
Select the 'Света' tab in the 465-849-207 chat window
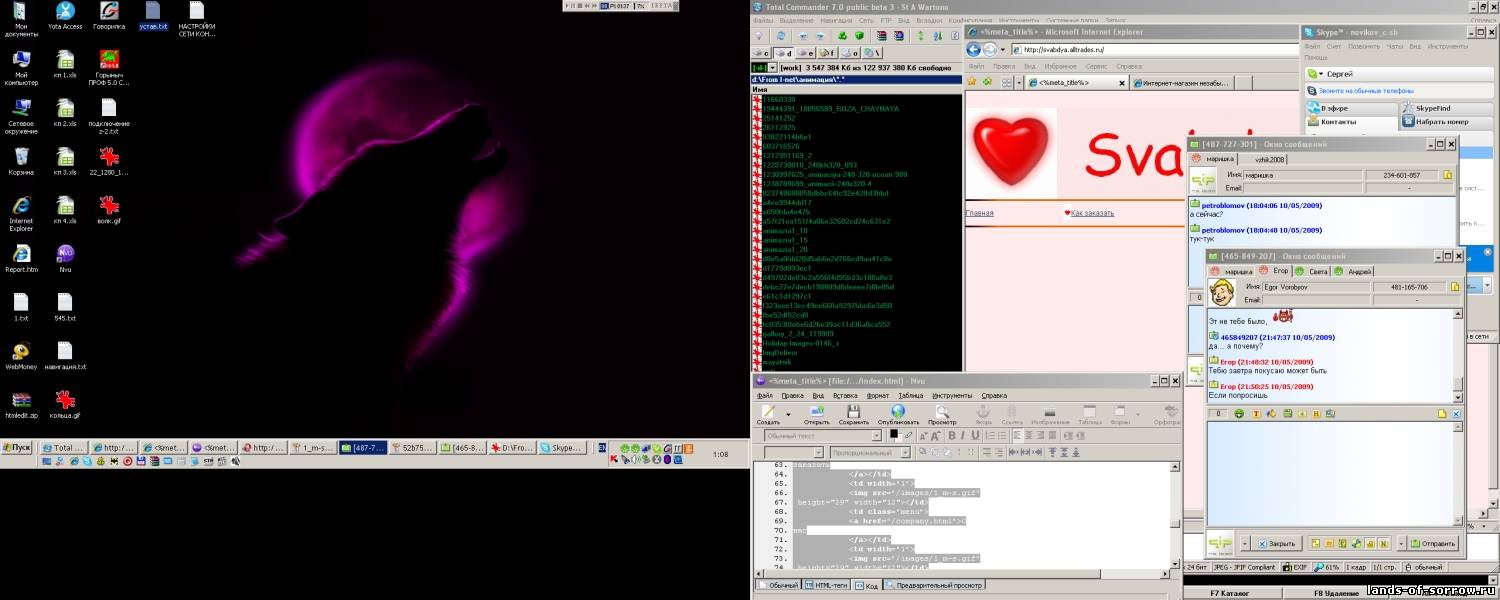(x=1312, y=271)
